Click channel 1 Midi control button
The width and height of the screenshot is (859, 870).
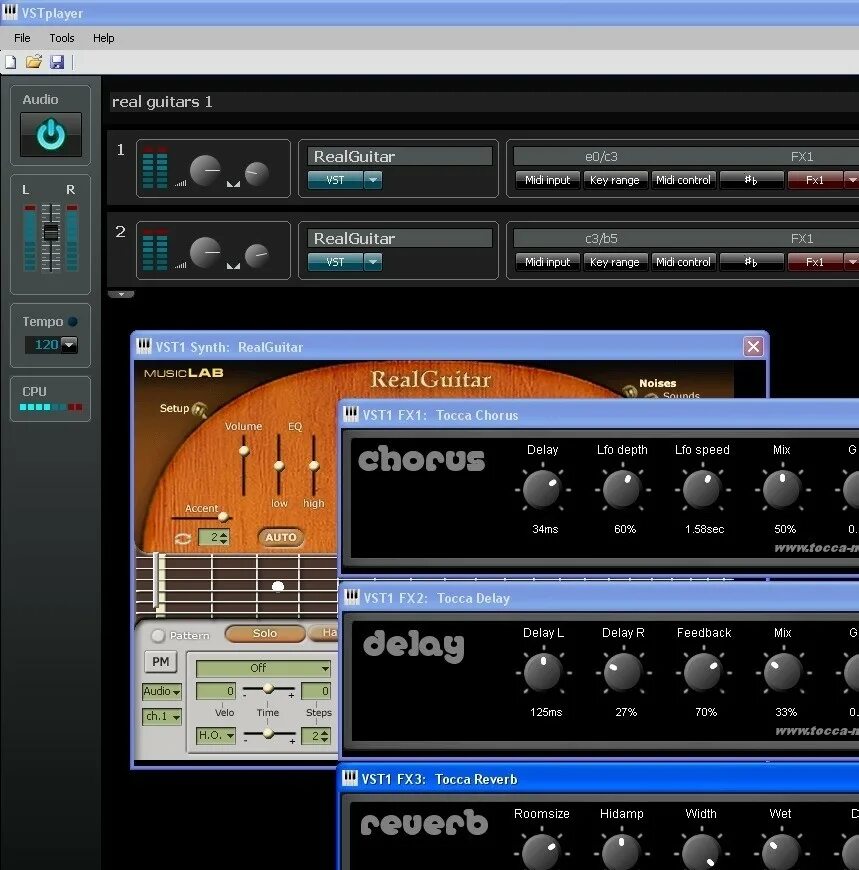[683, 180]
